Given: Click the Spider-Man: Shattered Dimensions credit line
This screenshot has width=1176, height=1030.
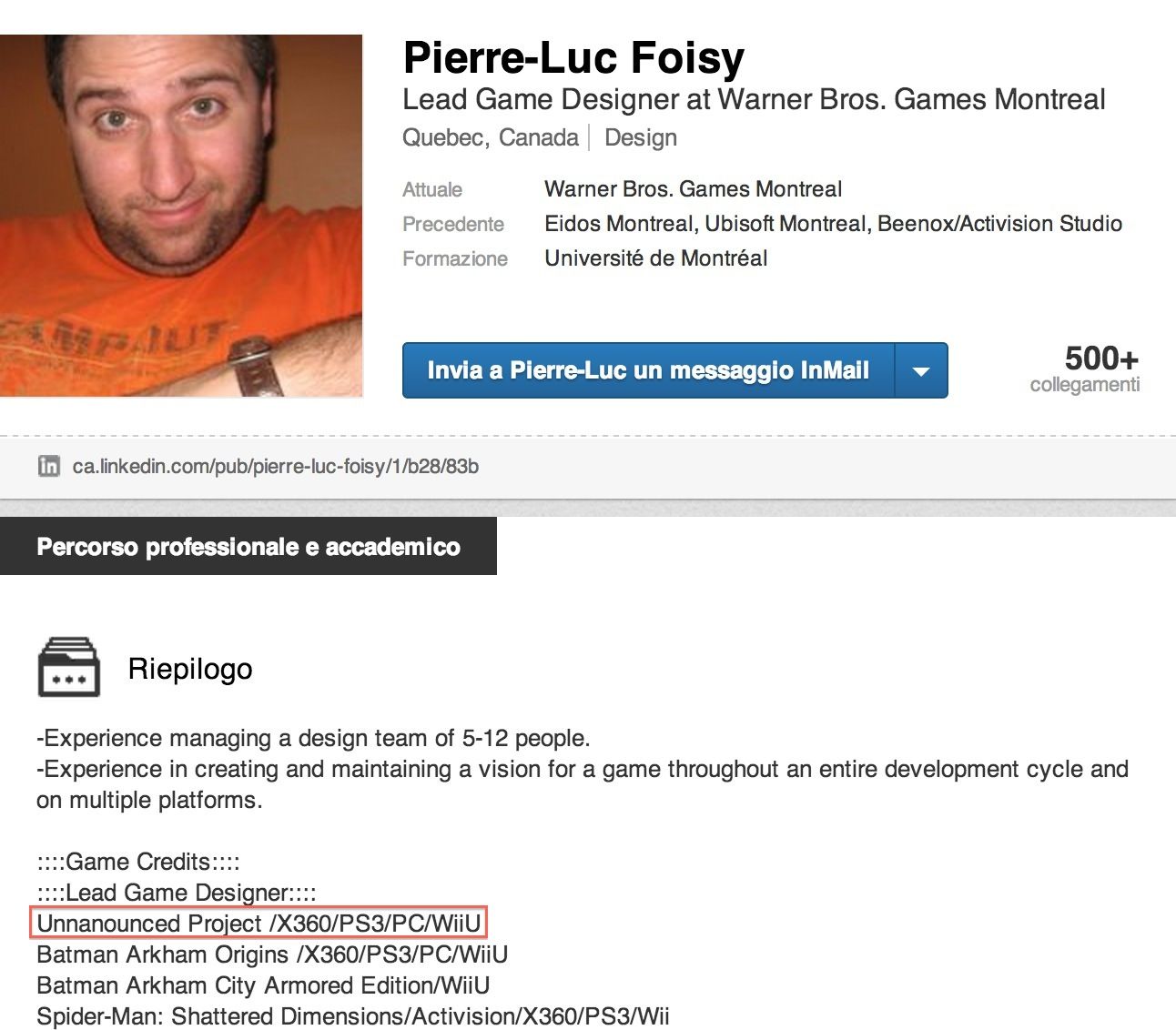Looking at the screenshot, I should tap(353, 1016).
